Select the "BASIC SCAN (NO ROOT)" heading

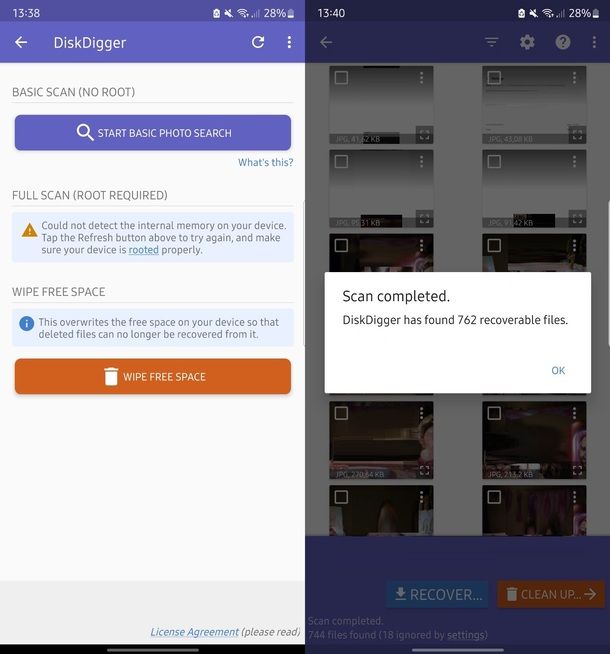[x=73, y=92]
